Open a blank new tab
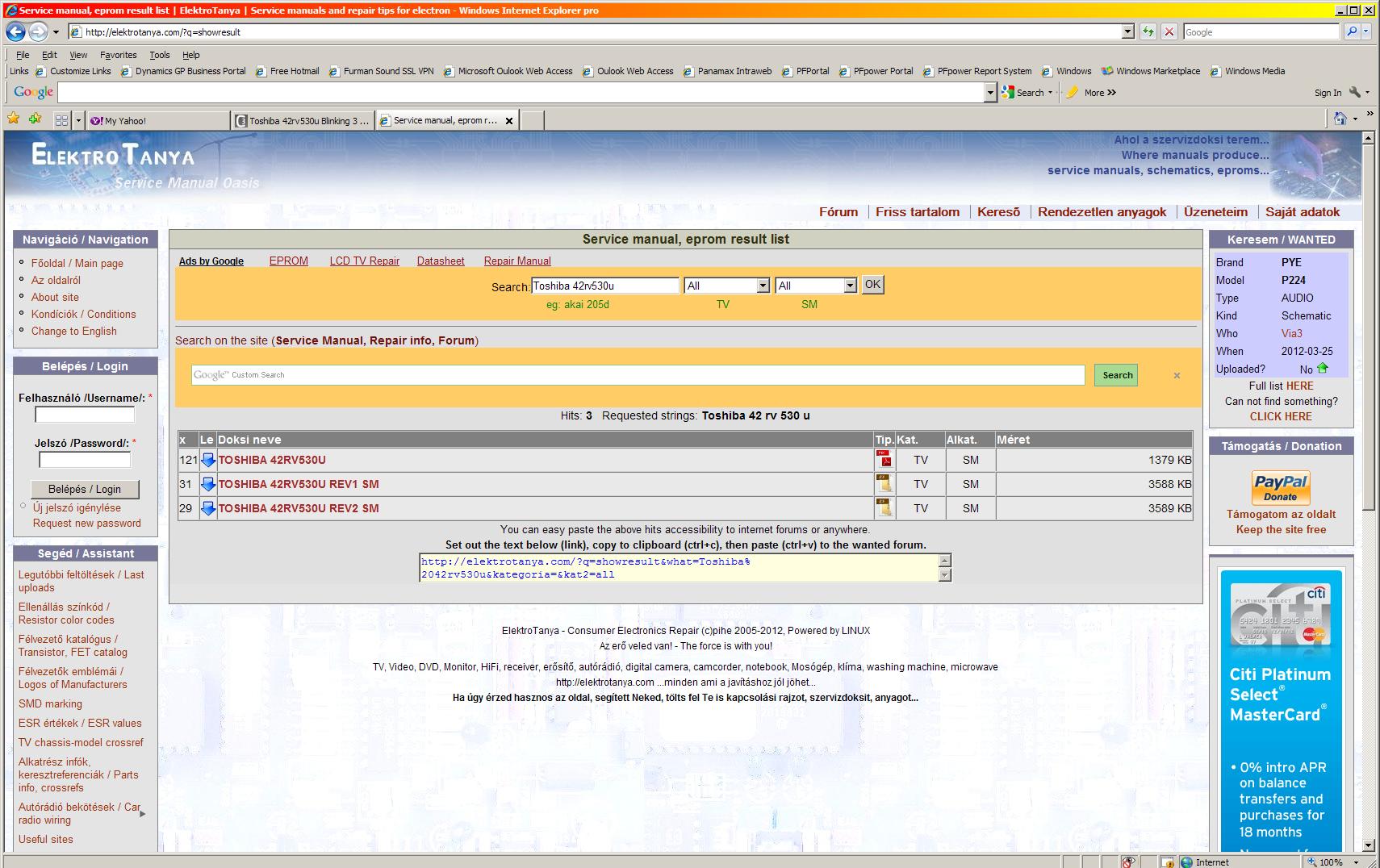 (532, 120)
